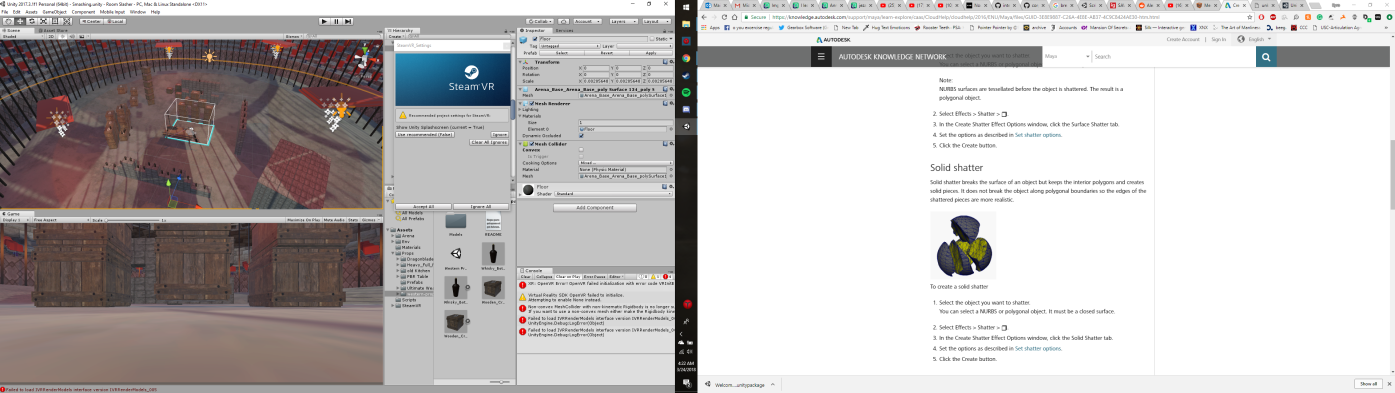
Task: Toggle Floor object active checkbox in Inspector
Action: pyautogui.click(x=535, y=39)
